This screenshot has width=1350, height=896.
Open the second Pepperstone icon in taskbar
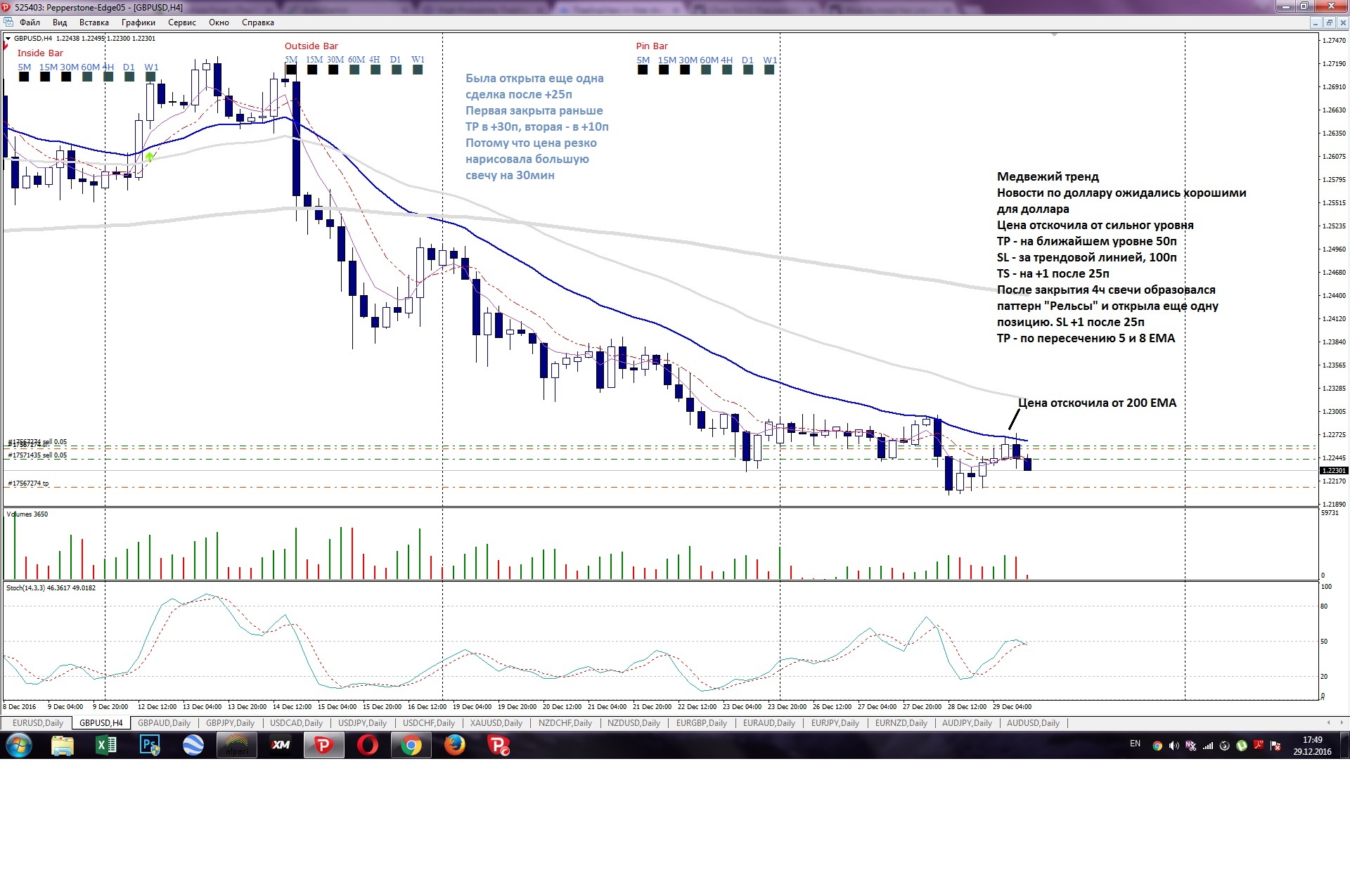point(499,745)
